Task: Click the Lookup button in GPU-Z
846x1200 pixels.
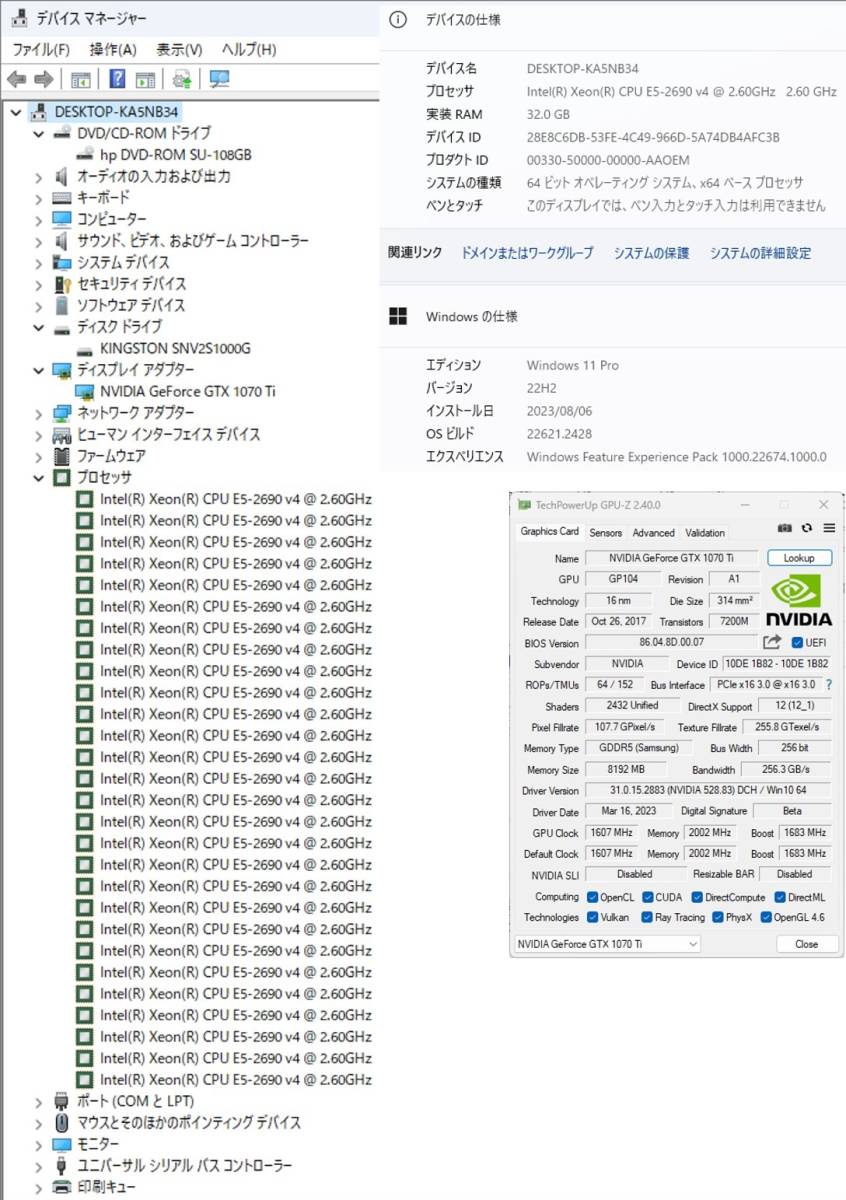Action: tap(799, 558)
